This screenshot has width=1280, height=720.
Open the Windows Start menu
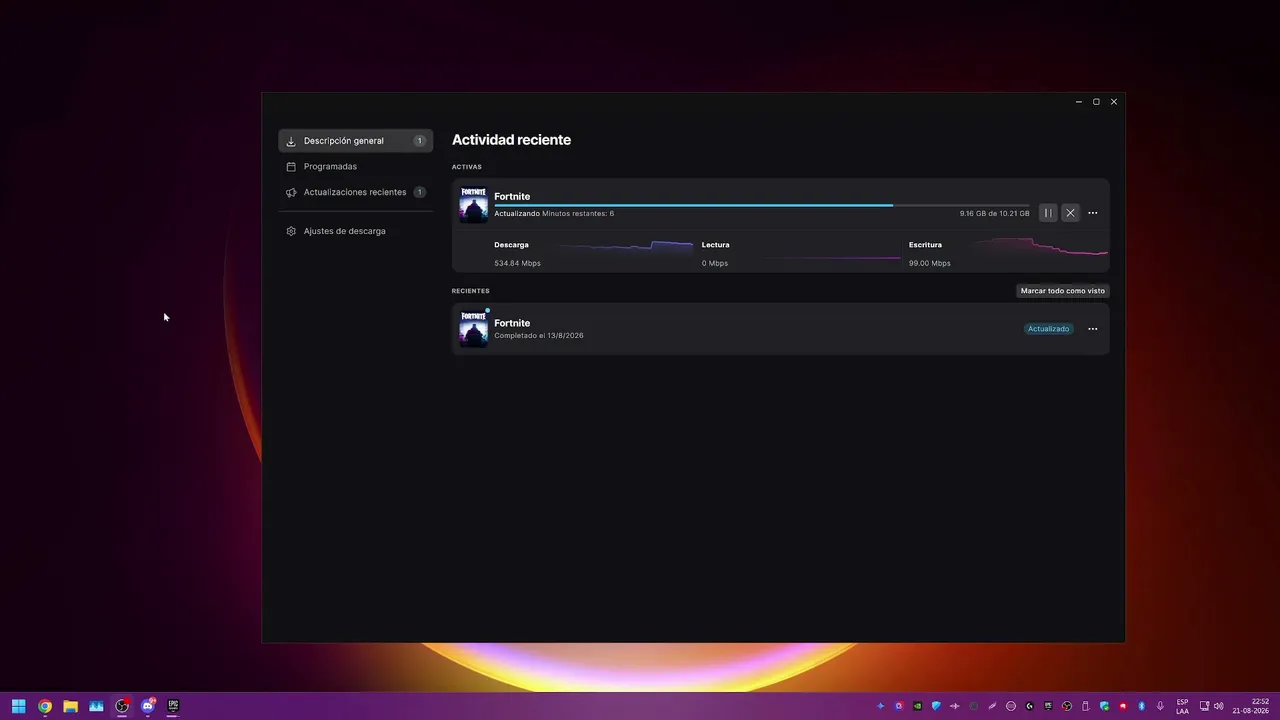click(19, 706)
